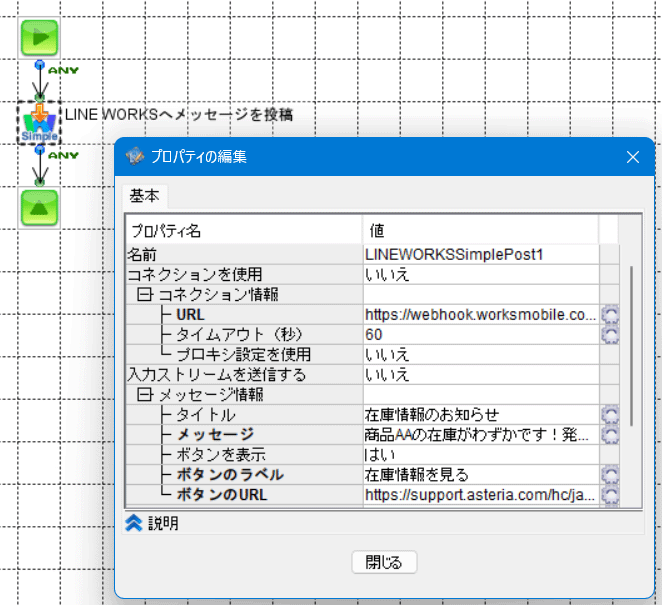The width and height of the screenshot is (662, 605).
Task: Select the ボタンのURL property name
Action: click(x=222, y=495)
